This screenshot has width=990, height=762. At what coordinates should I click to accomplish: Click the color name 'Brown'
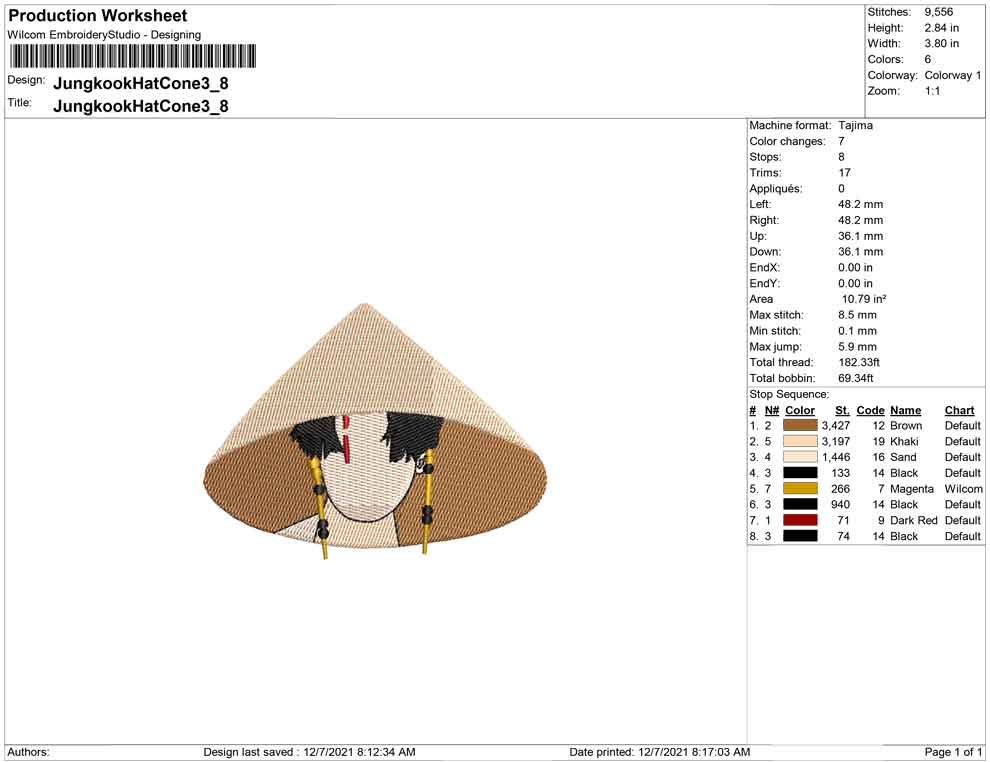tap(906, 426)
